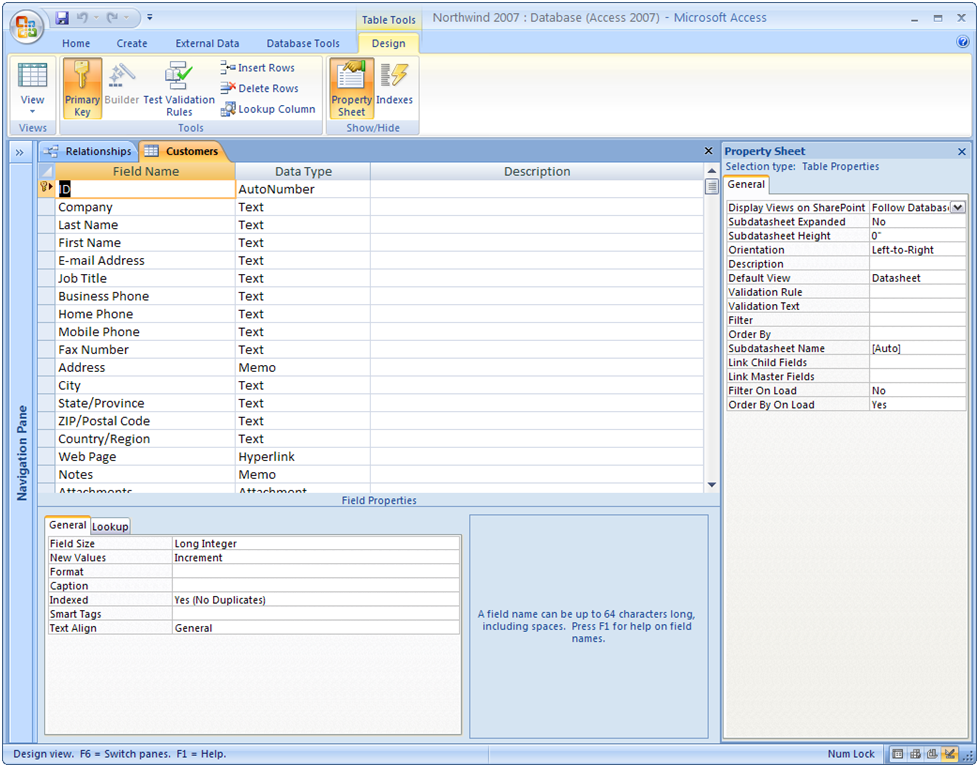Image resolution: width=979 pixels, height=767 pixels.
Task: Click the Memo data type for Address
Action: click(303, 367)
